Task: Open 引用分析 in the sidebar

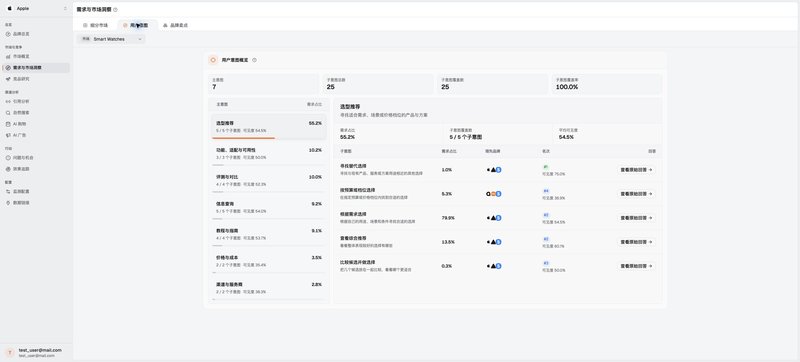Action: click(x=35, y=101)
